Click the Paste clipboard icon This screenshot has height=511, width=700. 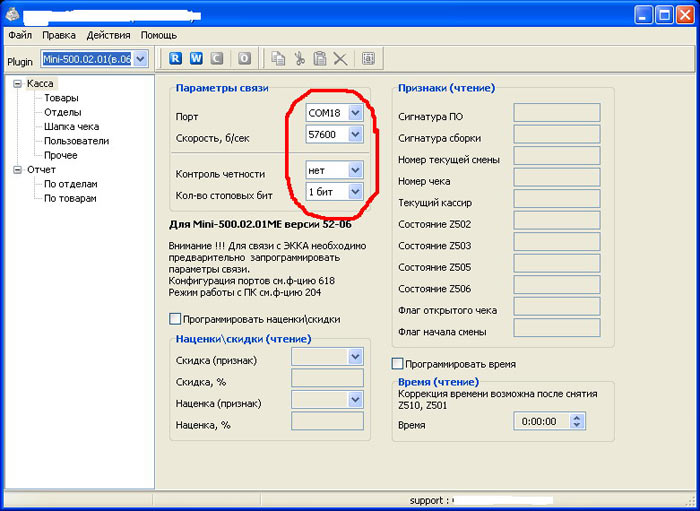(x=319, y=59)
